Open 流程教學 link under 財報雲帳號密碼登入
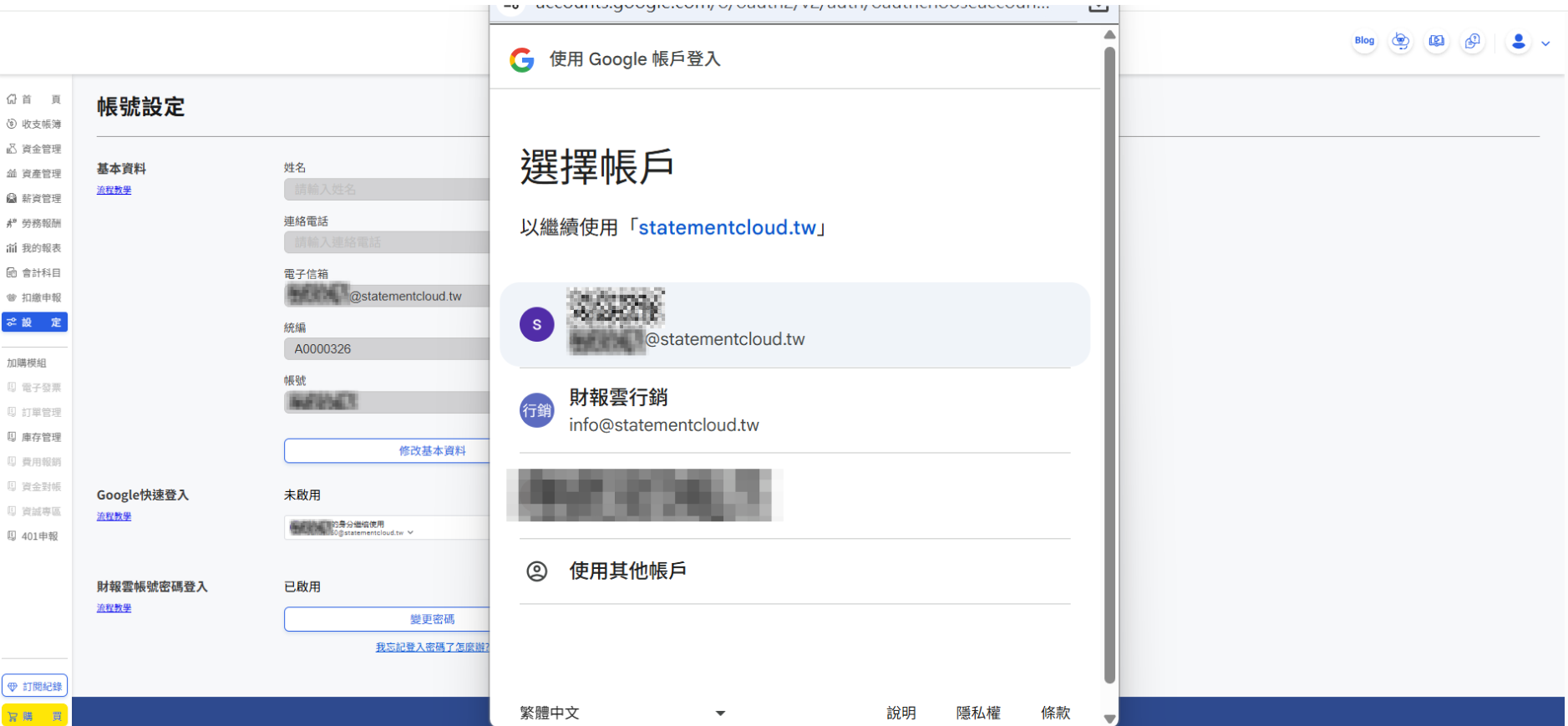Screen dimensions: 1568x726 tap(114, 608)
